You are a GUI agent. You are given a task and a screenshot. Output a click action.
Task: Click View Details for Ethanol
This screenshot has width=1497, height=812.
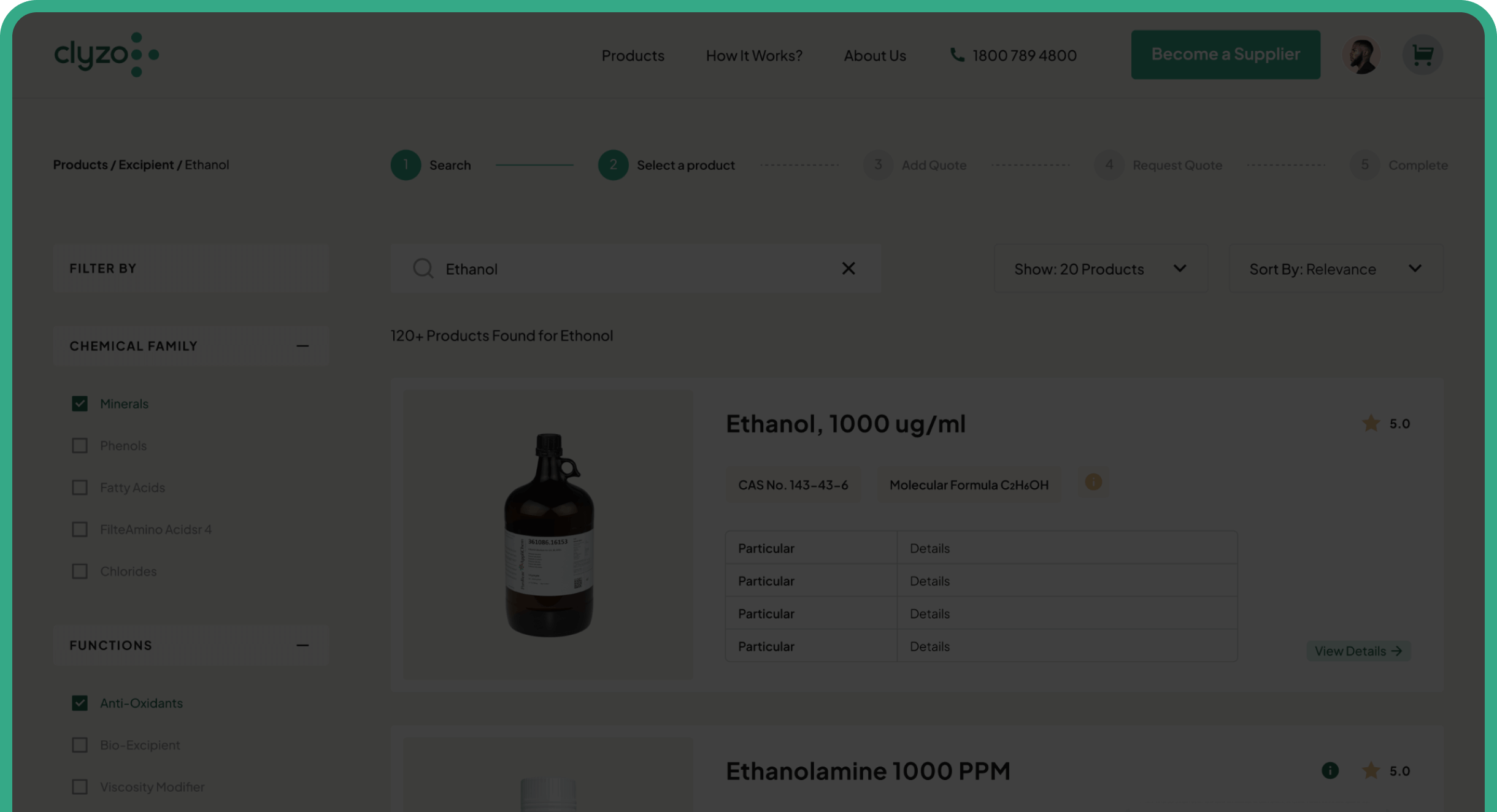tap(1358, 651)
